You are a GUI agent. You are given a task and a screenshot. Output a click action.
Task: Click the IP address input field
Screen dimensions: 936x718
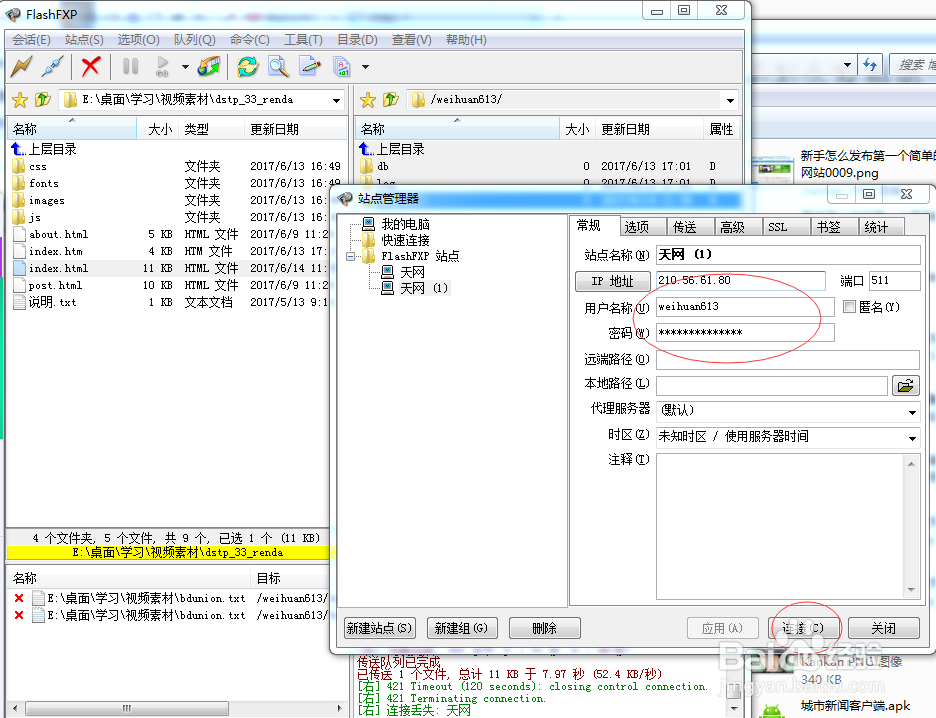[741, 281]
